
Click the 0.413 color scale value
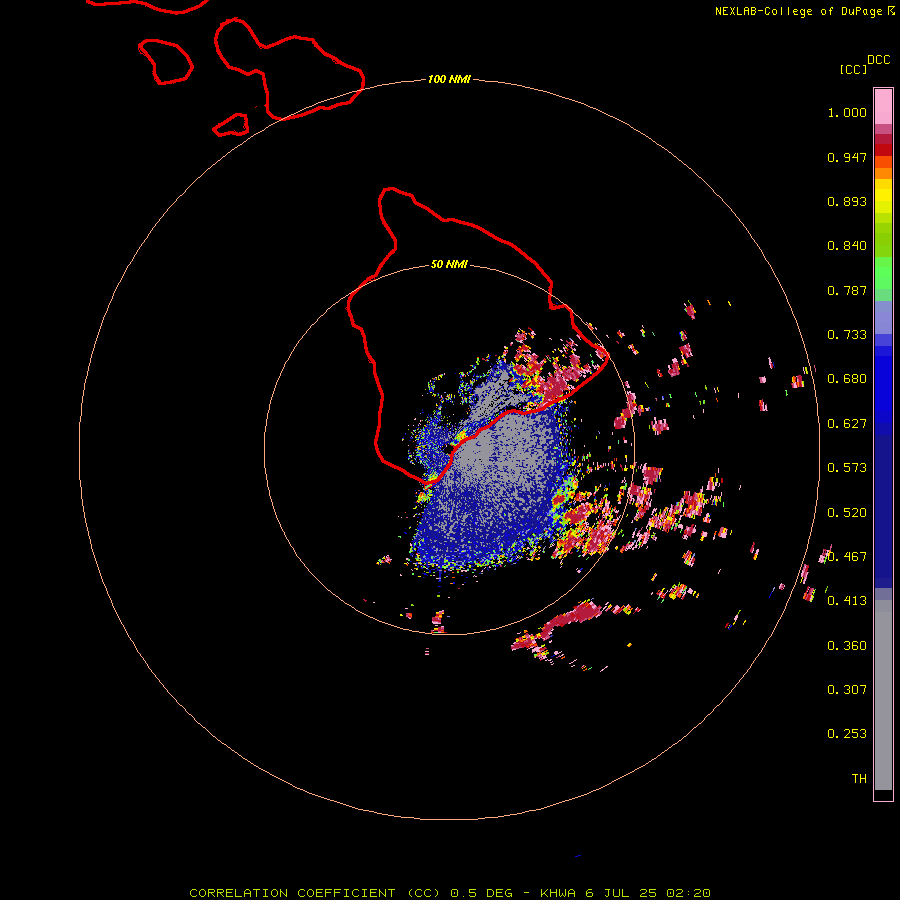[x=847, y=601]
